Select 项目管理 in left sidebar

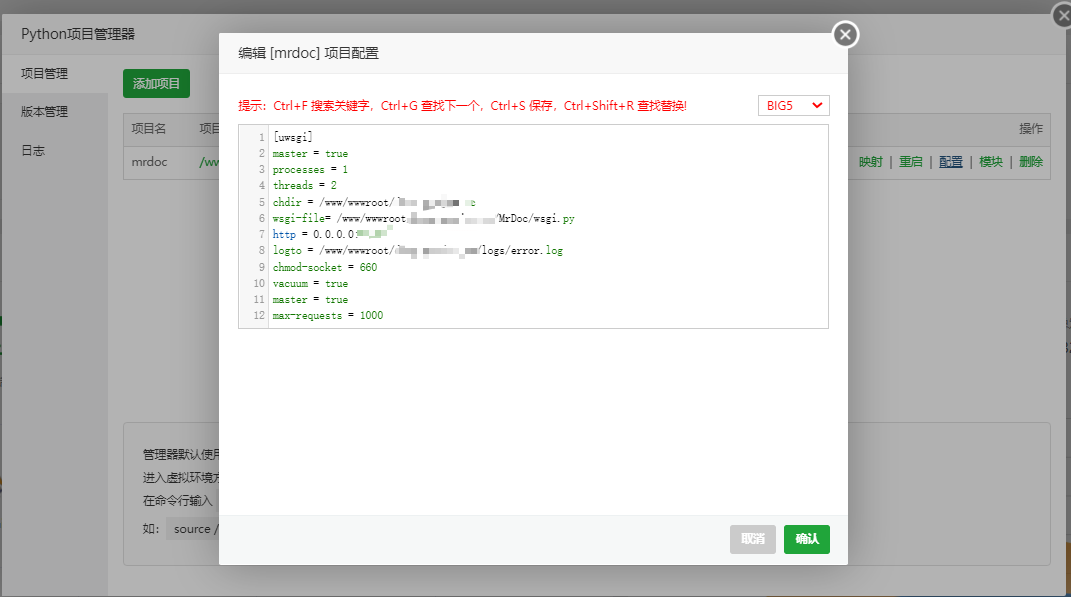44,73
